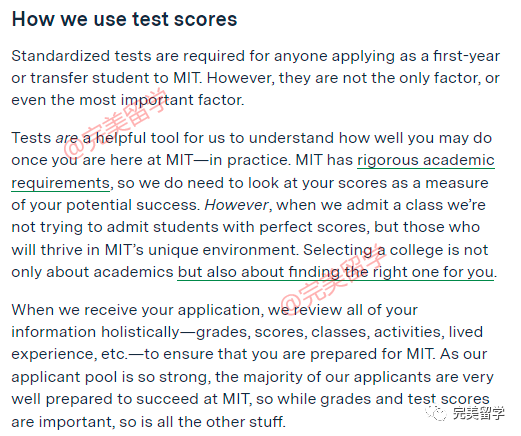
Task: Open 'but also about finding the right one for you' link
Action: click(x=335, y=272)
